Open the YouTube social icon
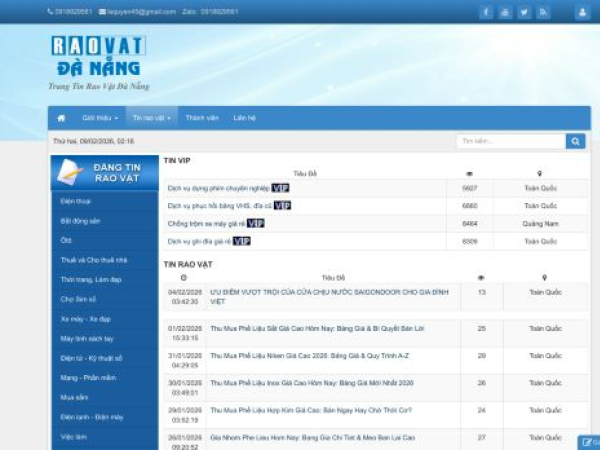Image resolution: width=600 pixels, height=450 pixels. (505, 12)
